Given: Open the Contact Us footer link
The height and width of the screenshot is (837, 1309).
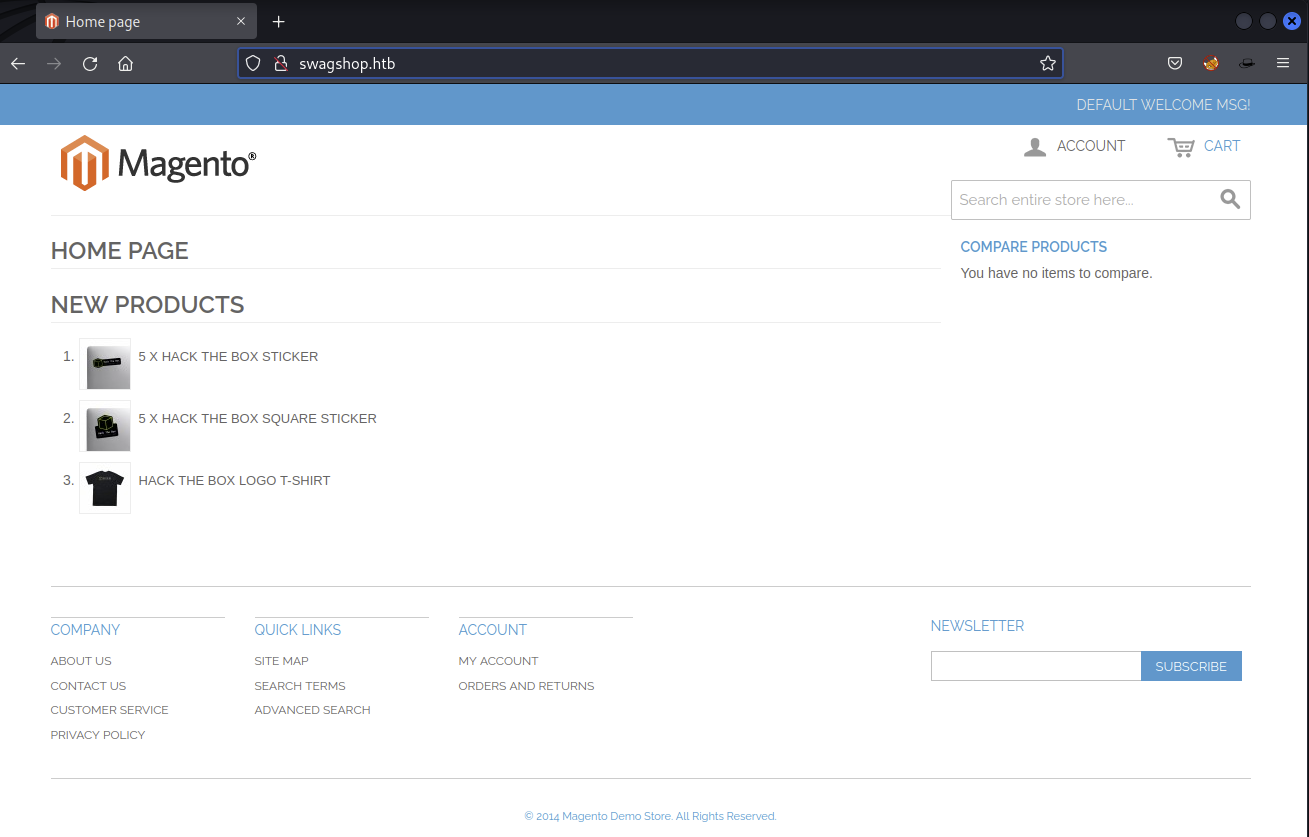Looking at the screenshot, I should click(x=88, y=686).
